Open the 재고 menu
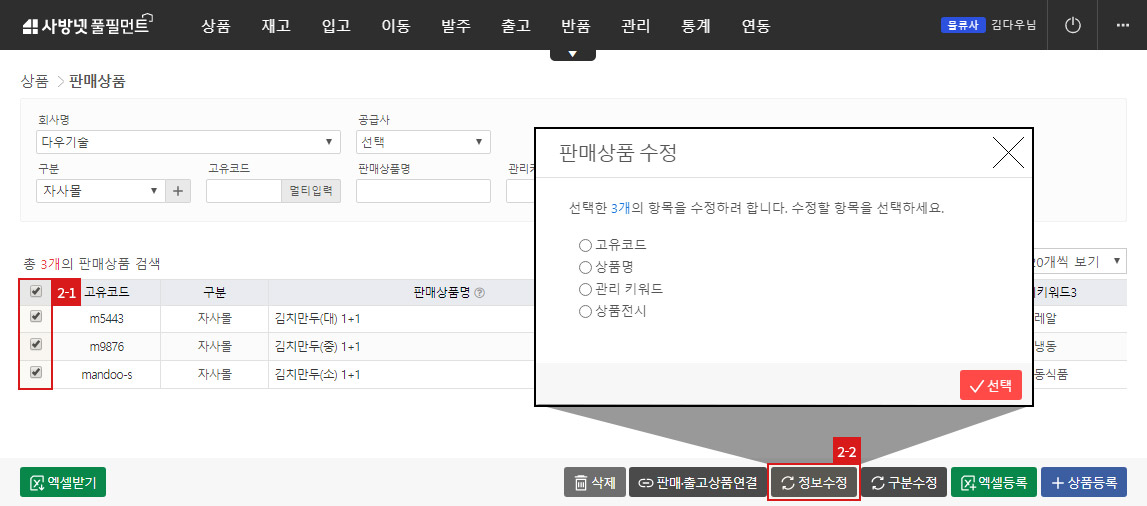The image size is (1147, 506). (x=276, y=26)
